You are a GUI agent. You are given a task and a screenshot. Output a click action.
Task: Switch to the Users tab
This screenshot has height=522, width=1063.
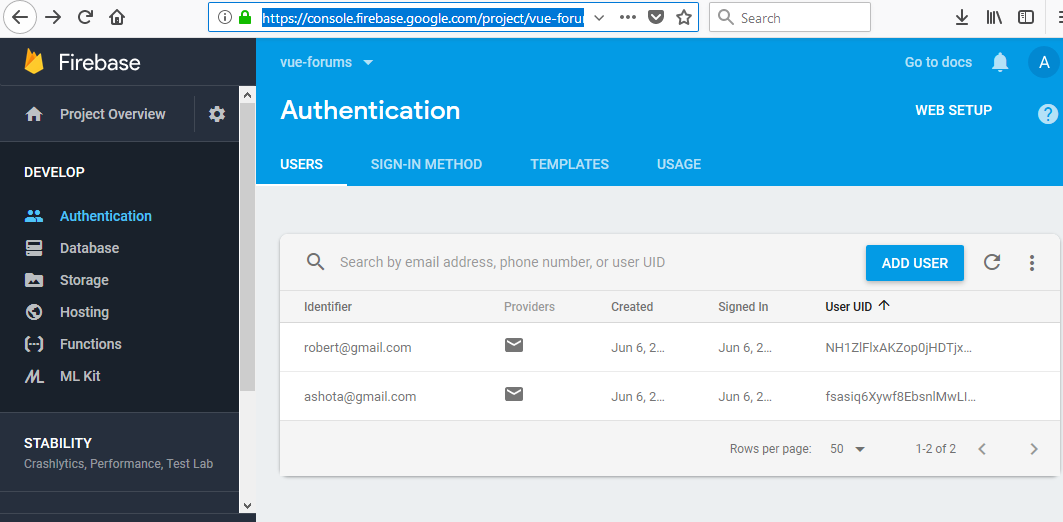tap(302, 164)
